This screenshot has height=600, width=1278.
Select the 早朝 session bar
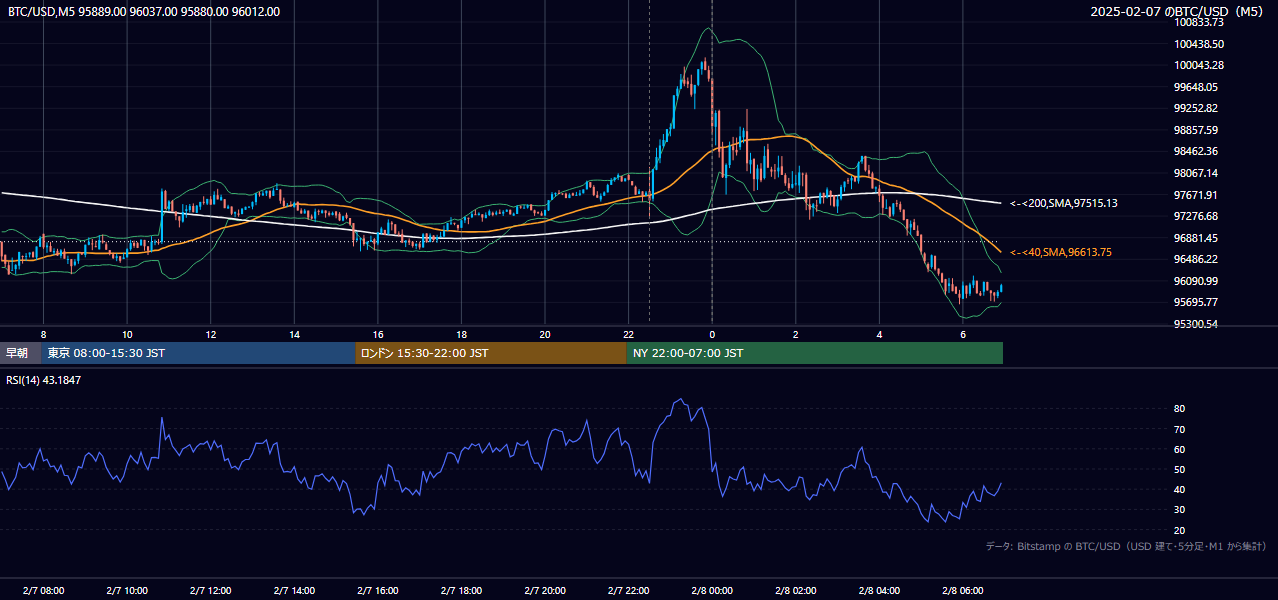21,353
